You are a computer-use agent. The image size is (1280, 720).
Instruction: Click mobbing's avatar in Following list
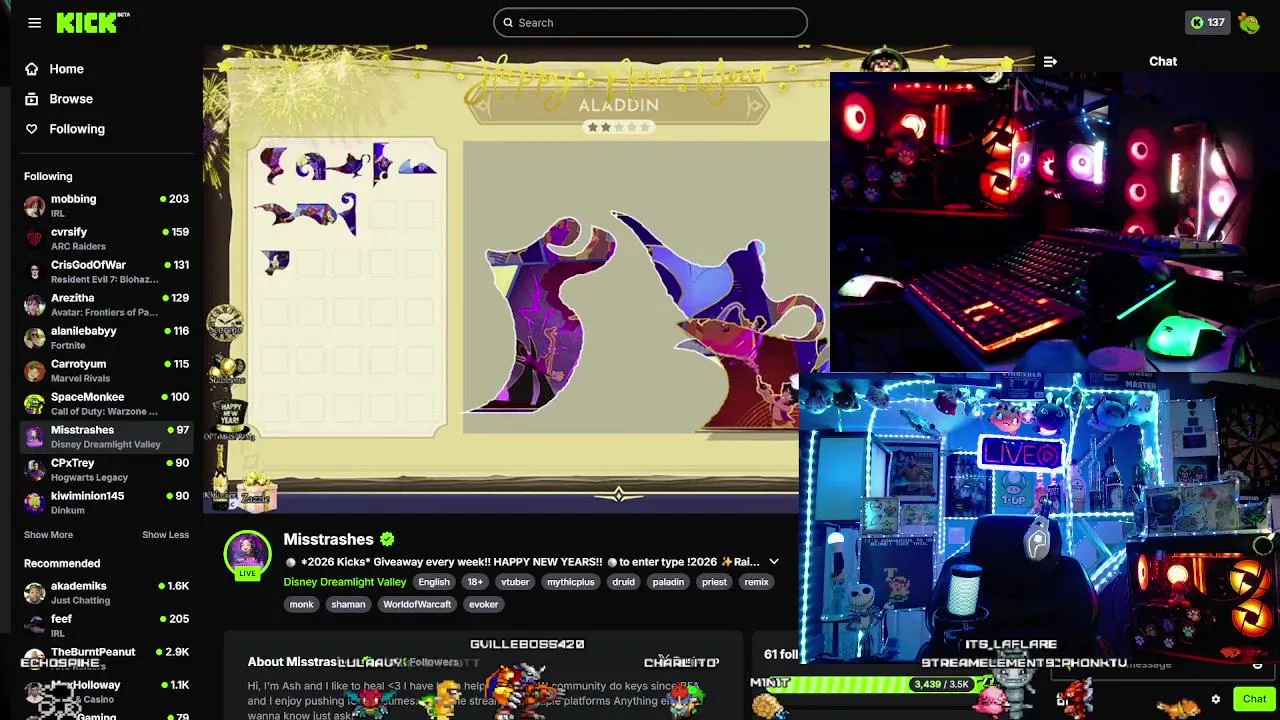coord(35,206)
